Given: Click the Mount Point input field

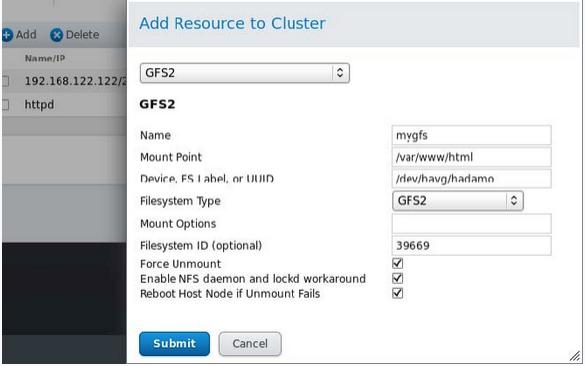Looking at the screenshot, I should [472, 157].
